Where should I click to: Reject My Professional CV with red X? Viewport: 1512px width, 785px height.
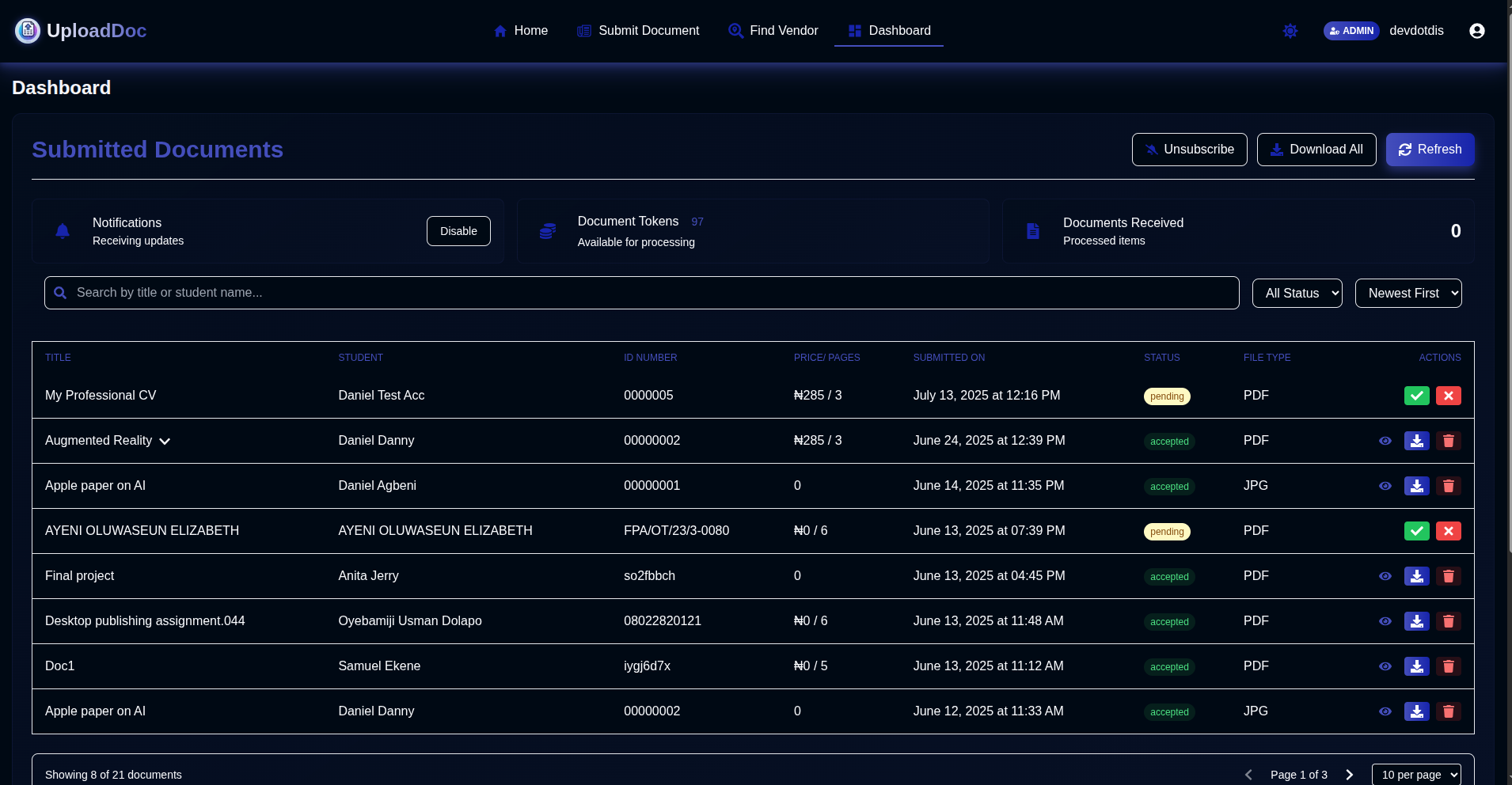tap(1449, 396)
